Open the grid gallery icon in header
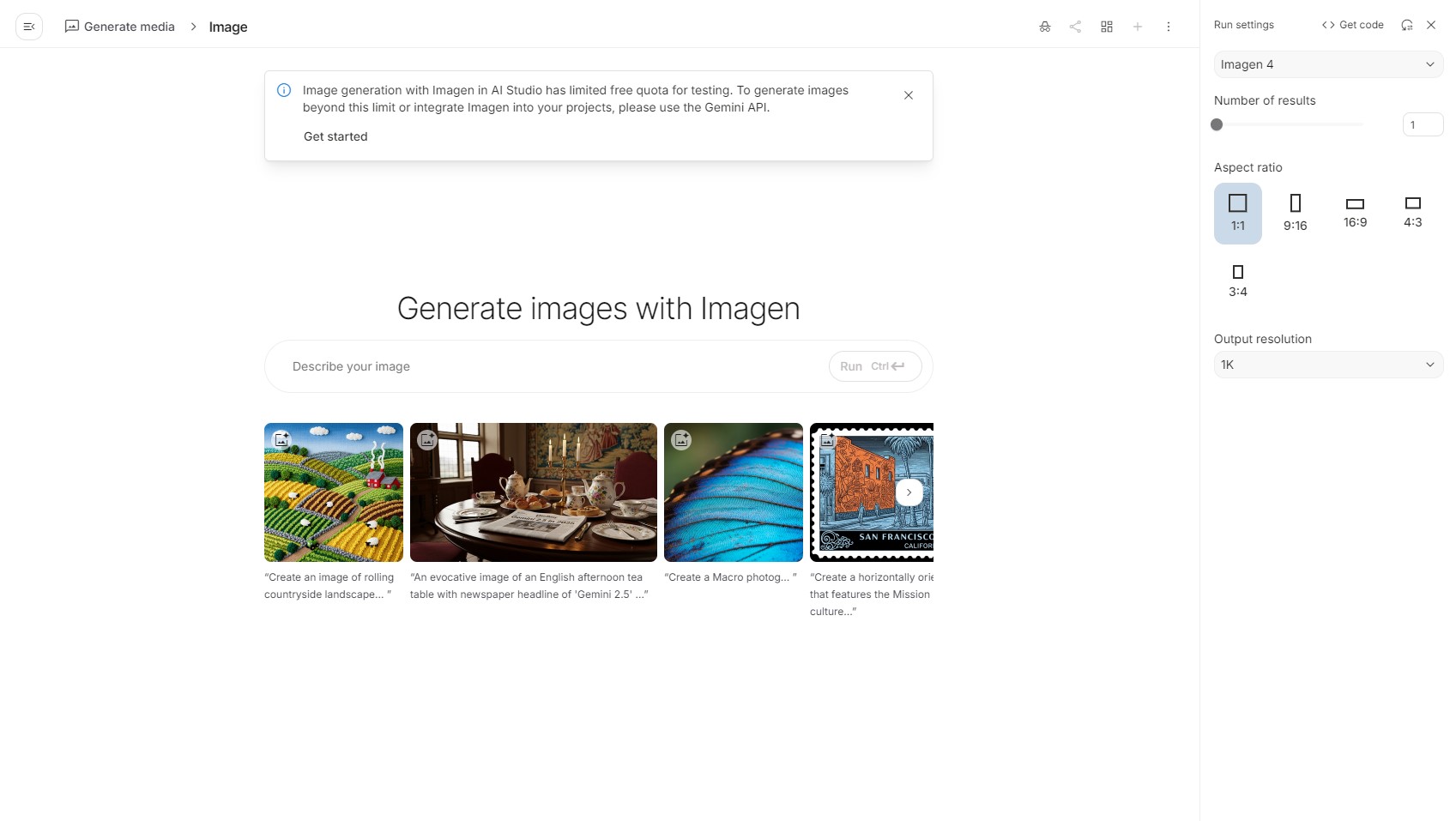This screenshot has height=821, width=1456. [1107, 27]
